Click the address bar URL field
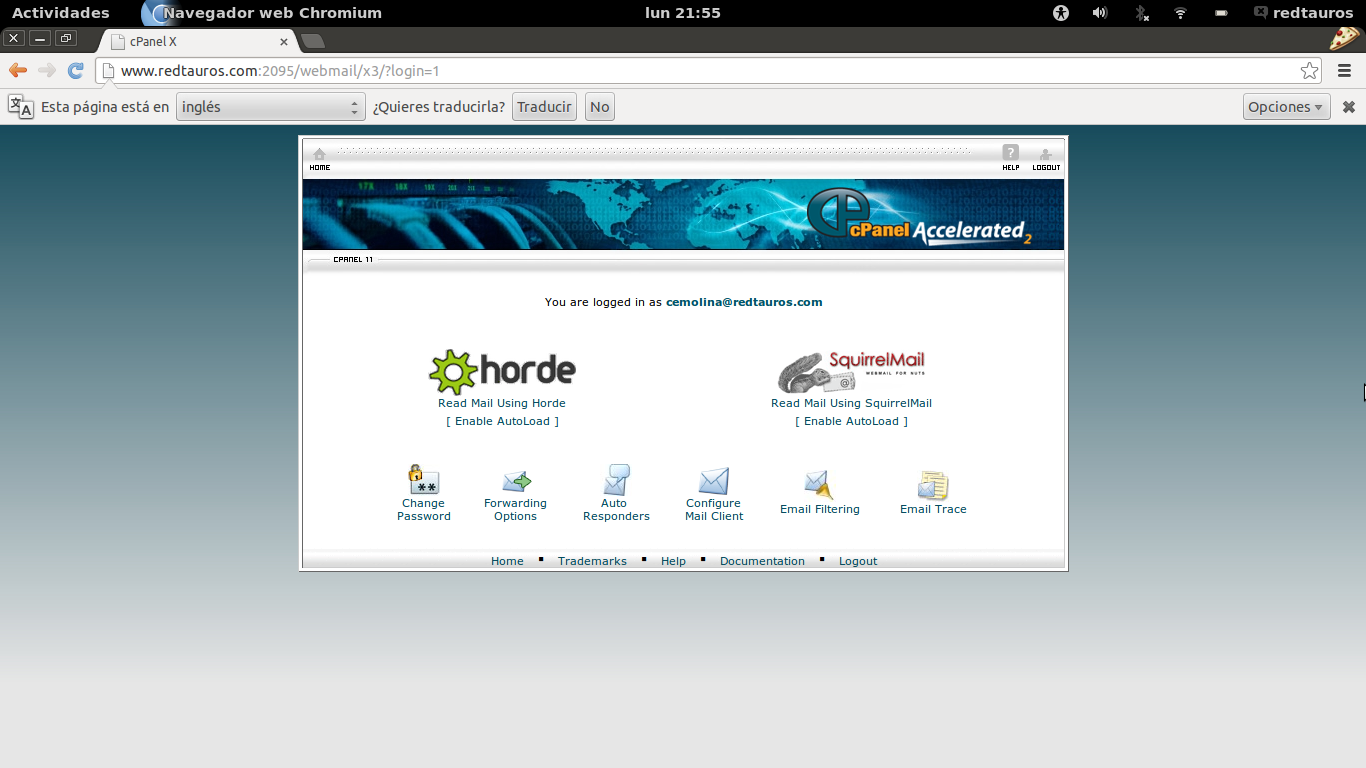Viewport: 1366px width, 768px height. (710, 71)
